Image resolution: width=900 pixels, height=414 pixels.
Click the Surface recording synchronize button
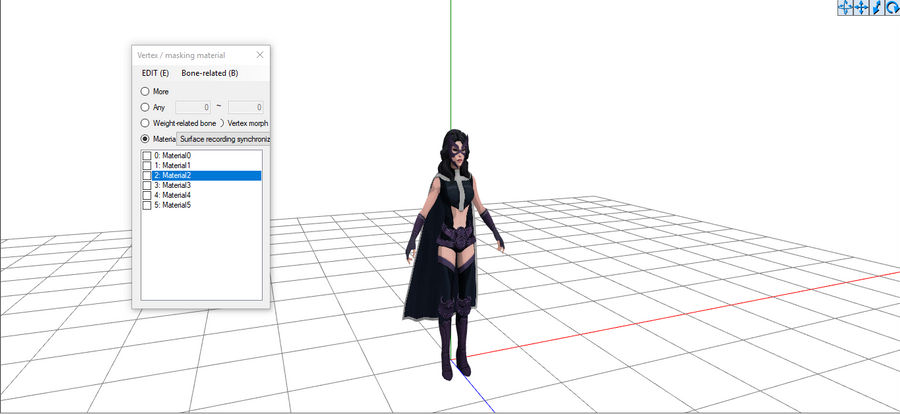(223, 139)
